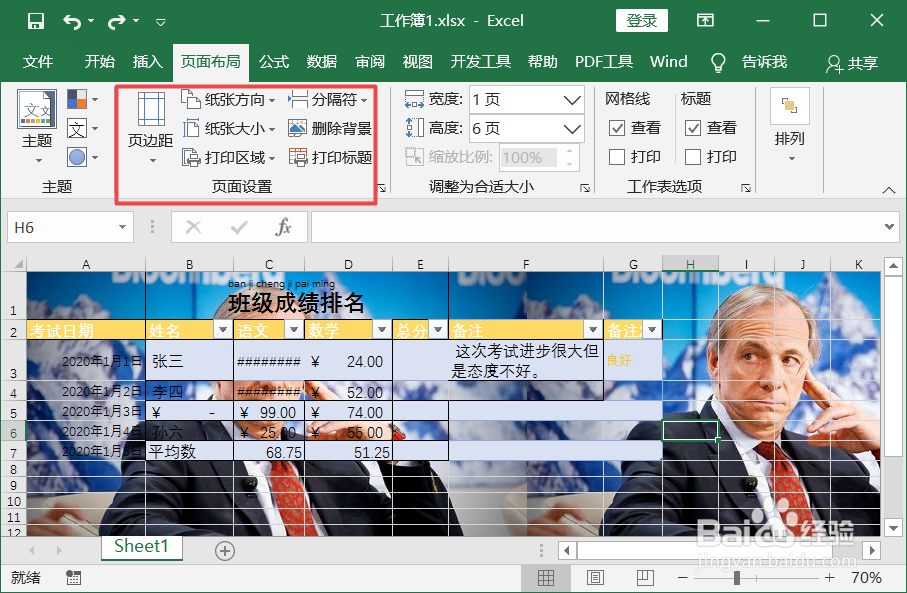Click the zoom slider handle
The width and height of the screenshot is (907, 593).
tap(736, 577)
